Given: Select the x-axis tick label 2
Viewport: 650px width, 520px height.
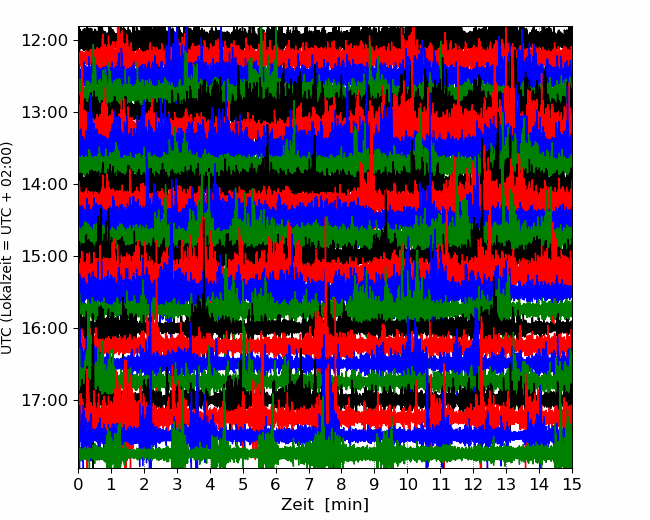Looking at the screenshot, I should (144, 484).
